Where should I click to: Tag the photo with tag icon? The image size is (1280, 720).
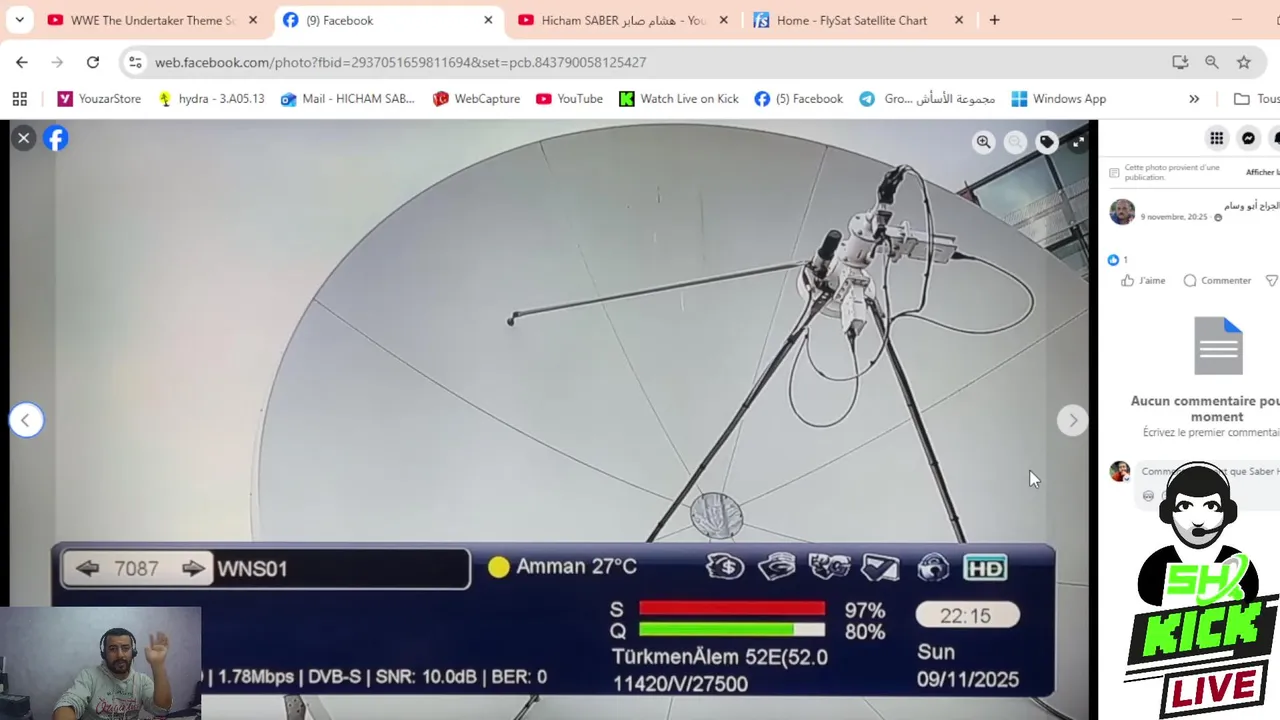(1047, 142)
